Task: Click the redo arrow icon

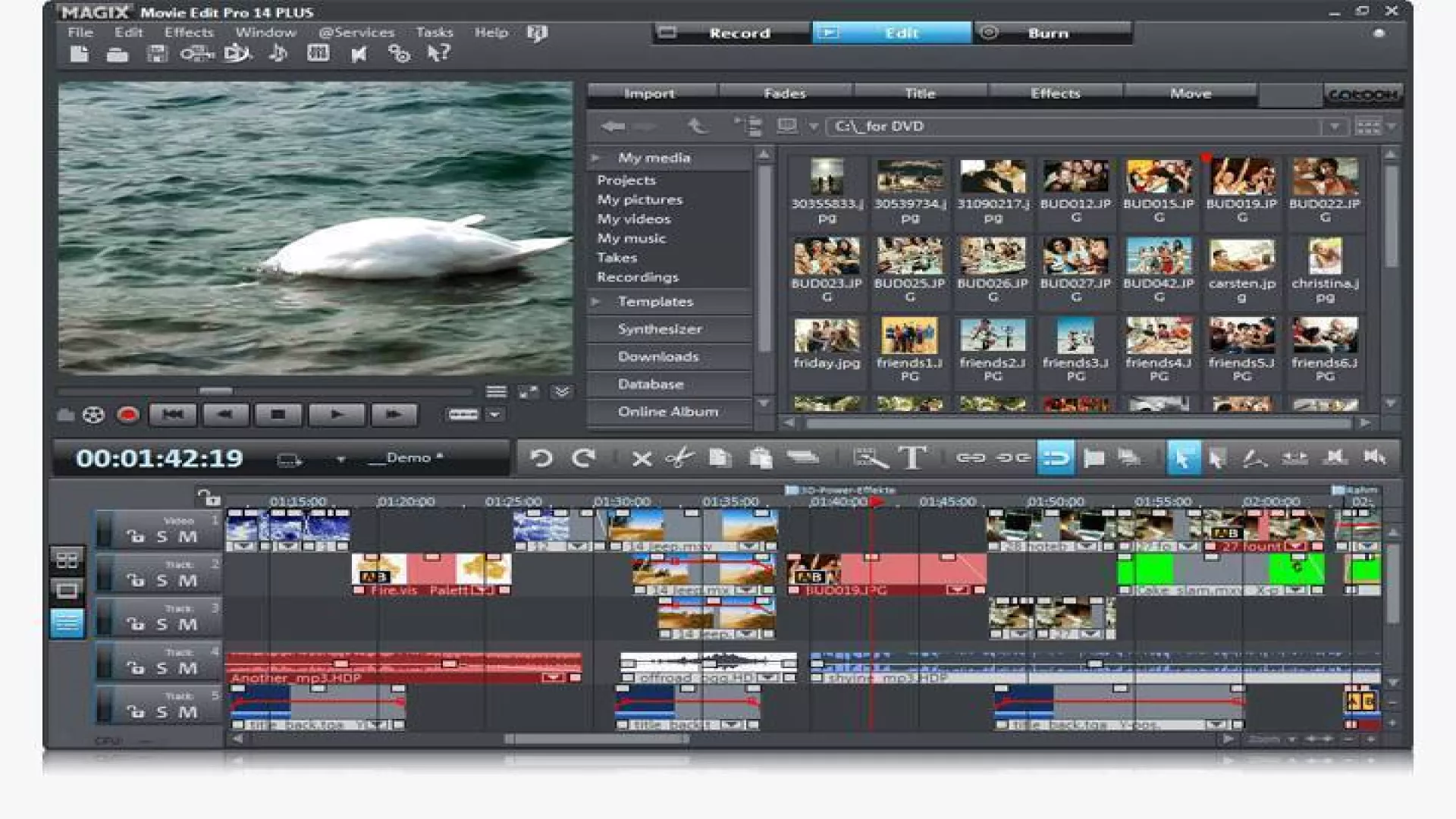Action: pyautogui.click(x=583, y=458)
